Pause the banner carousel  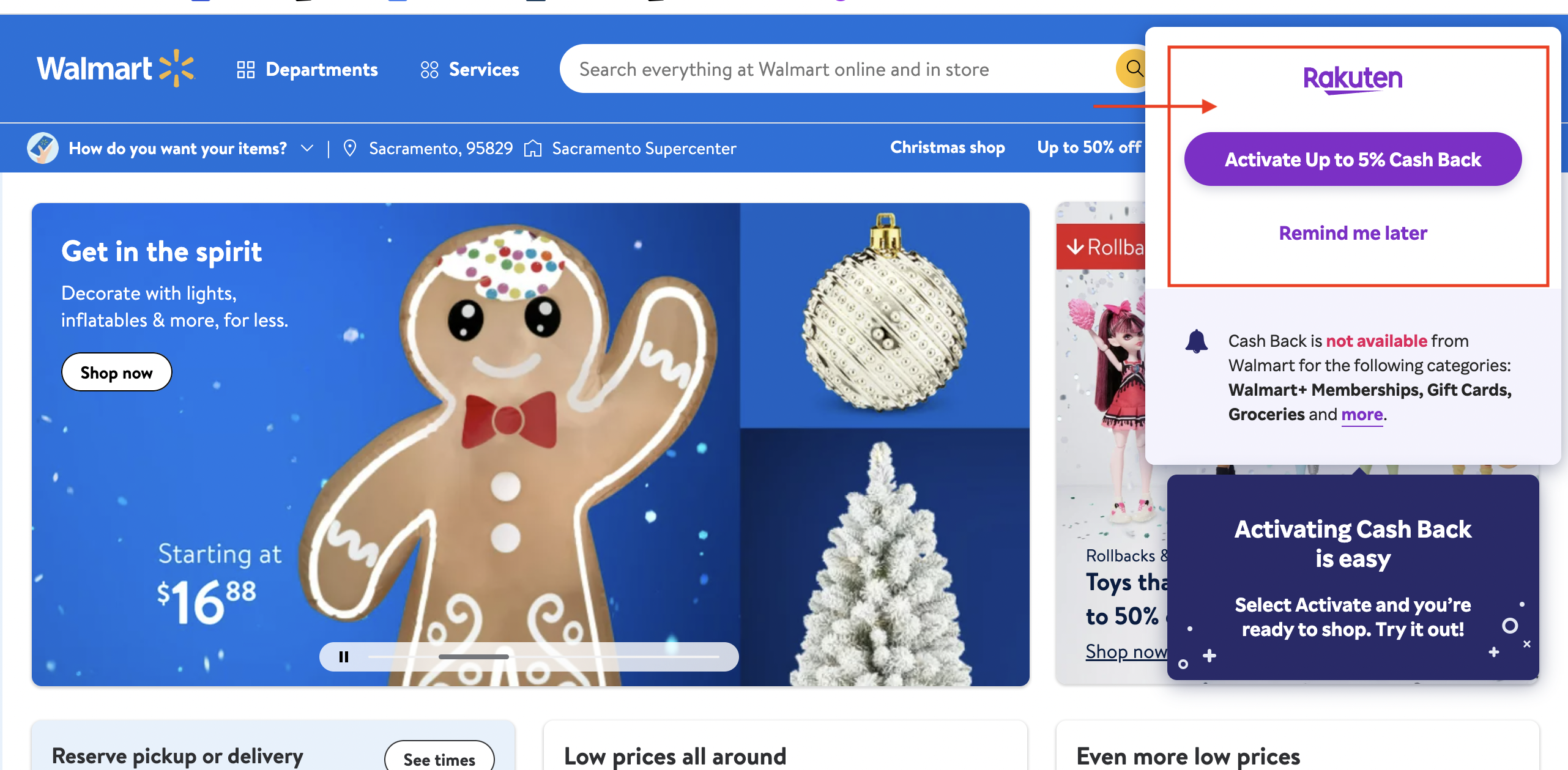(x=344, y=657)
